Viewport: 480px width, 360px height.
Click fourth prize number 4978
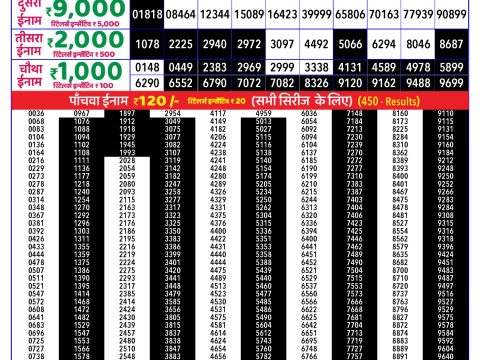[x=418, y=67]
